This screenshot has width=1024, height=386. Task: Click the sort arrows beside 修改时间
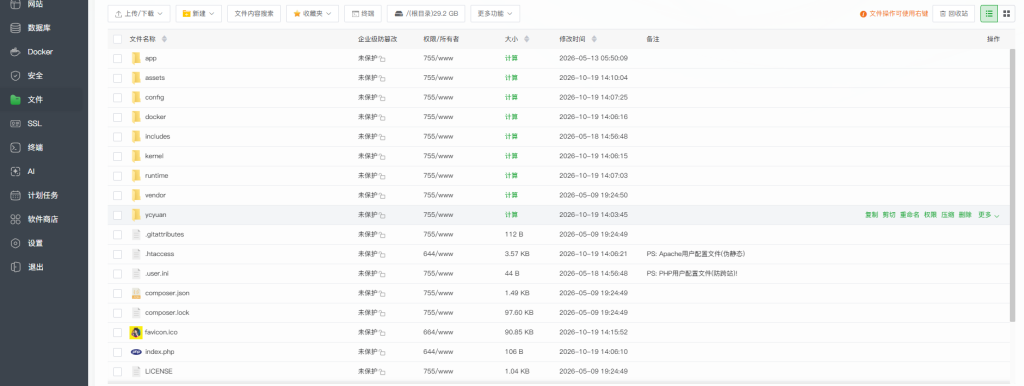594,39
